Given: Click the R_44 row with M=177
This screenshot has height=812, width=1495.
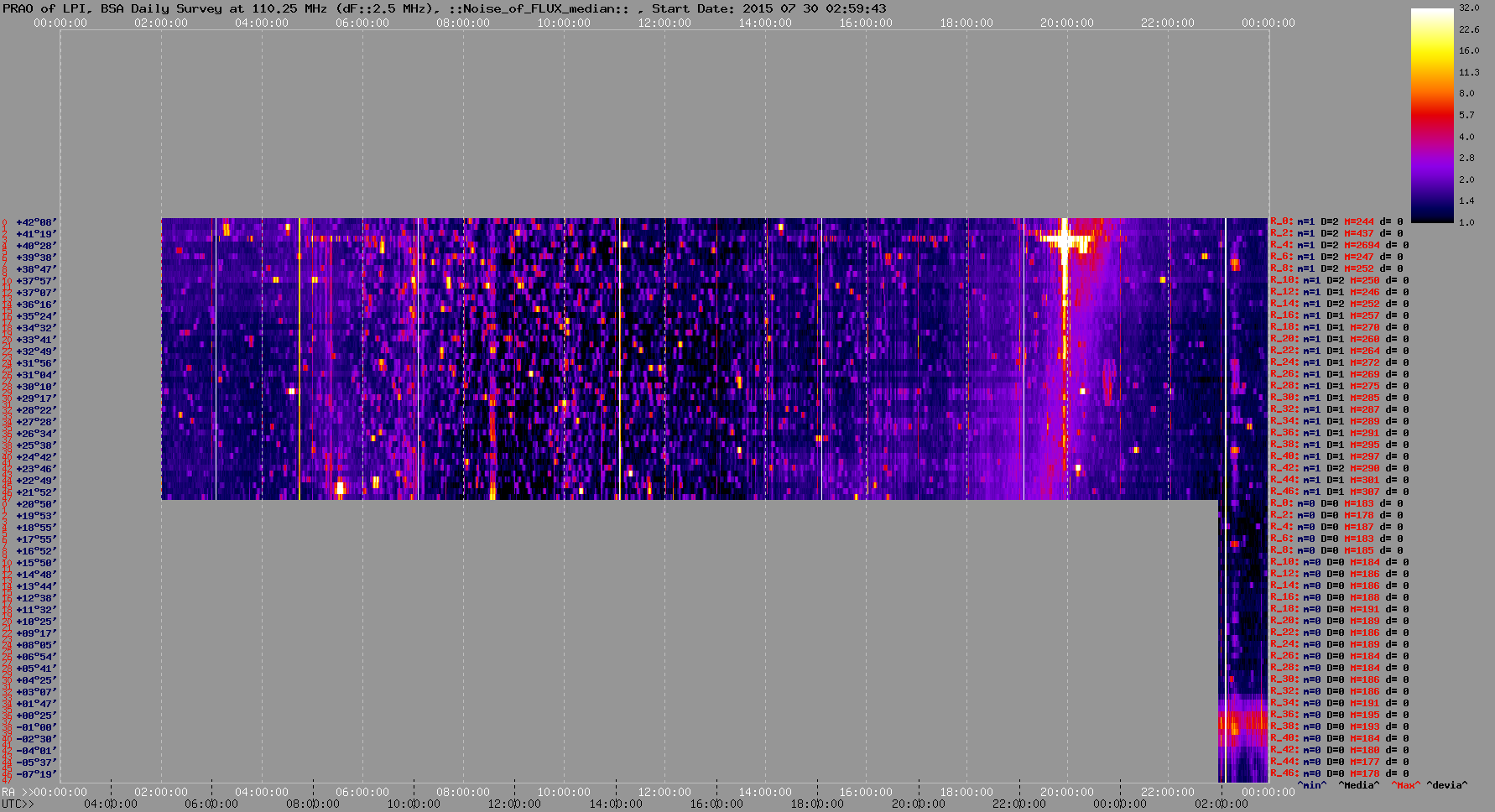Looking at the screenshot, I should [1340, 762].
